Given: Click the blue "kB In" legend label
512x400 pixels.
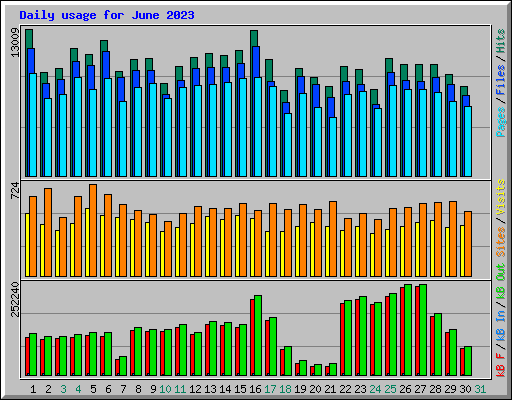Looking at the screenshot, I should pos(500,325).
